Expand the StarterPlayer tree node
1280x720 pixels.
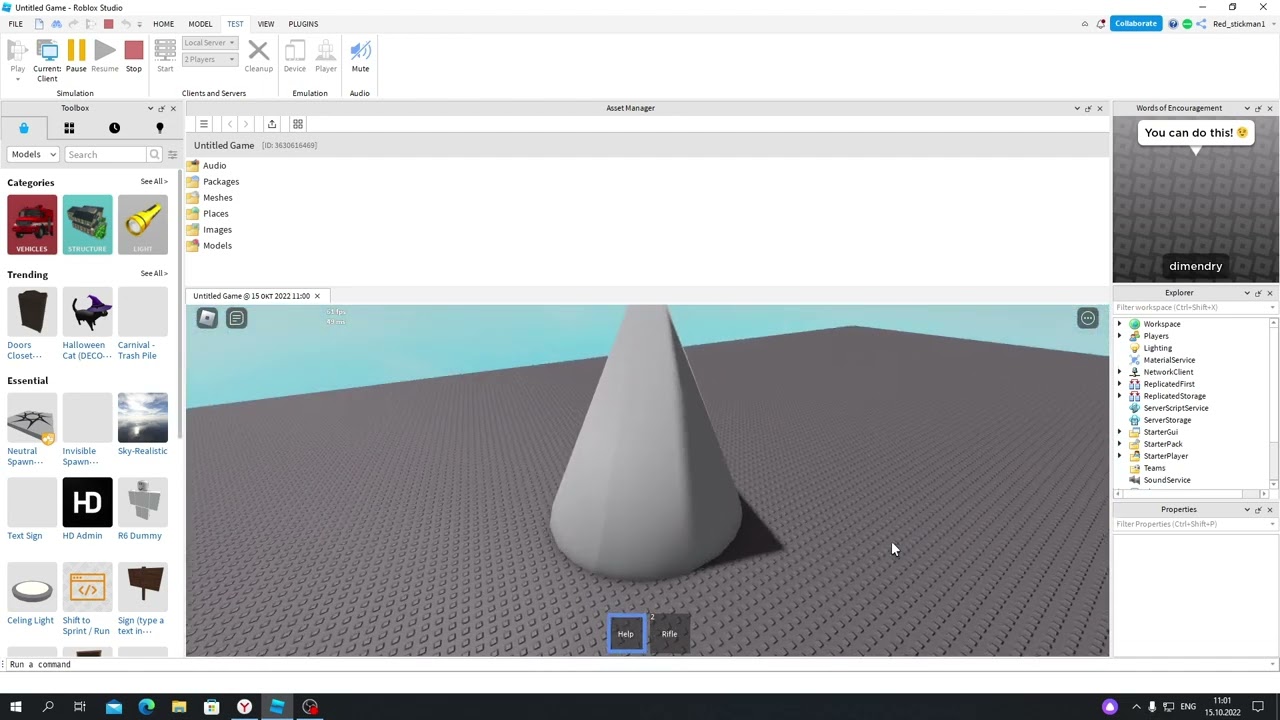pos(1119,456)
